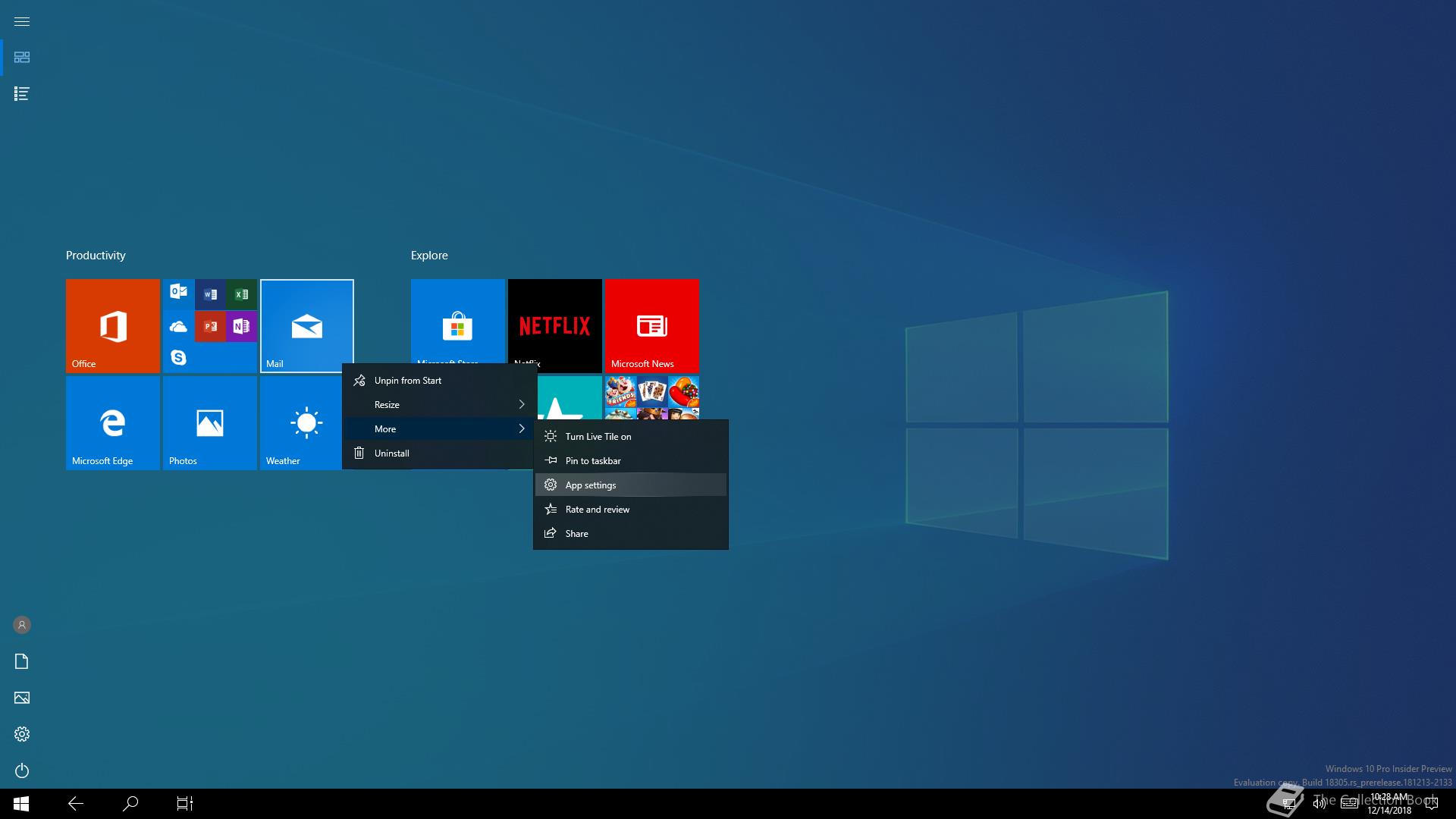Select Unpin from Start

(440, 381)
